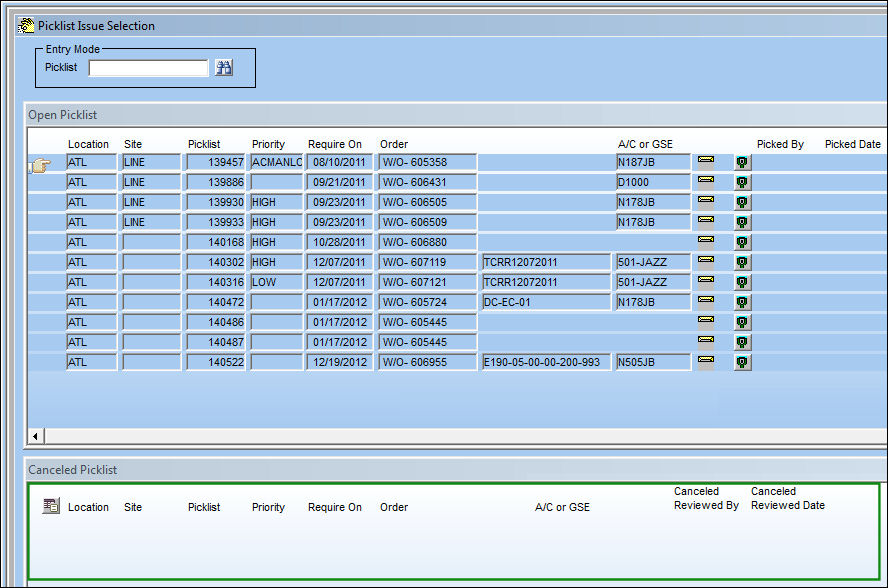888x588 pixels.
Task: Click the DC-EC-01 cell
Action: [x=546, y=302]
